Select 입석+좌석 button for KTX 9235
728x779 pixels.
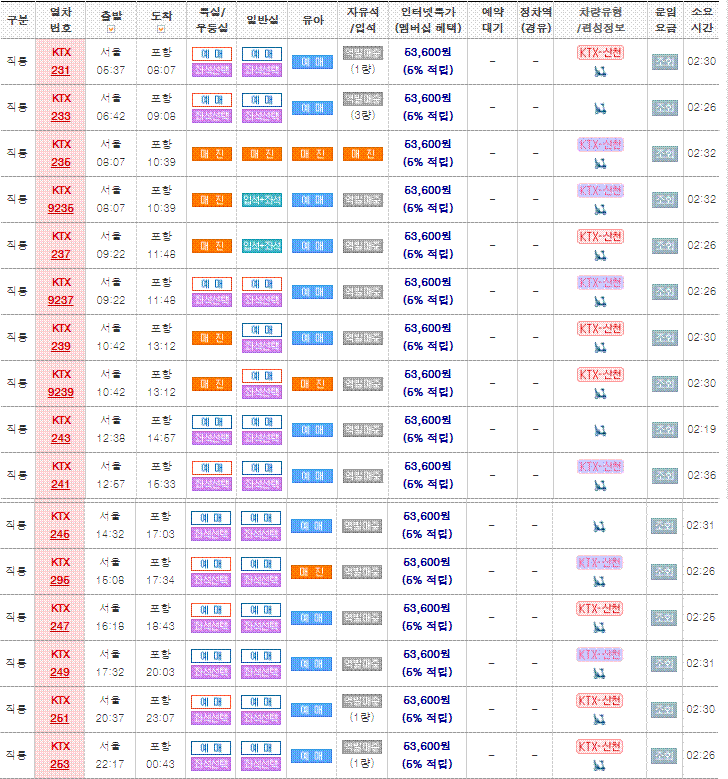click(262, 200)
